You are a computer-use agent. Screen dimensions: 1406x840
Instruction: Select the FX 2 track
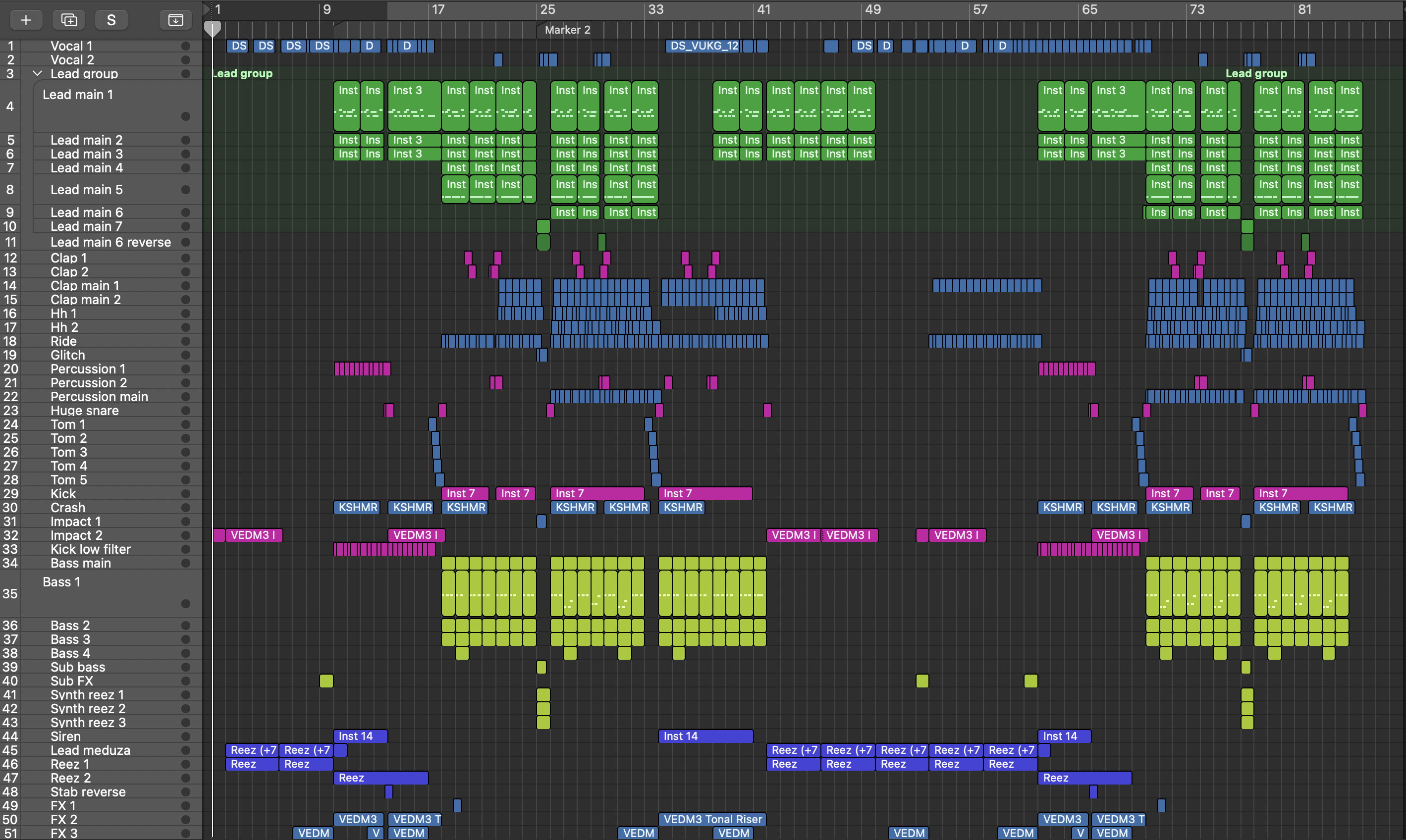63,820
